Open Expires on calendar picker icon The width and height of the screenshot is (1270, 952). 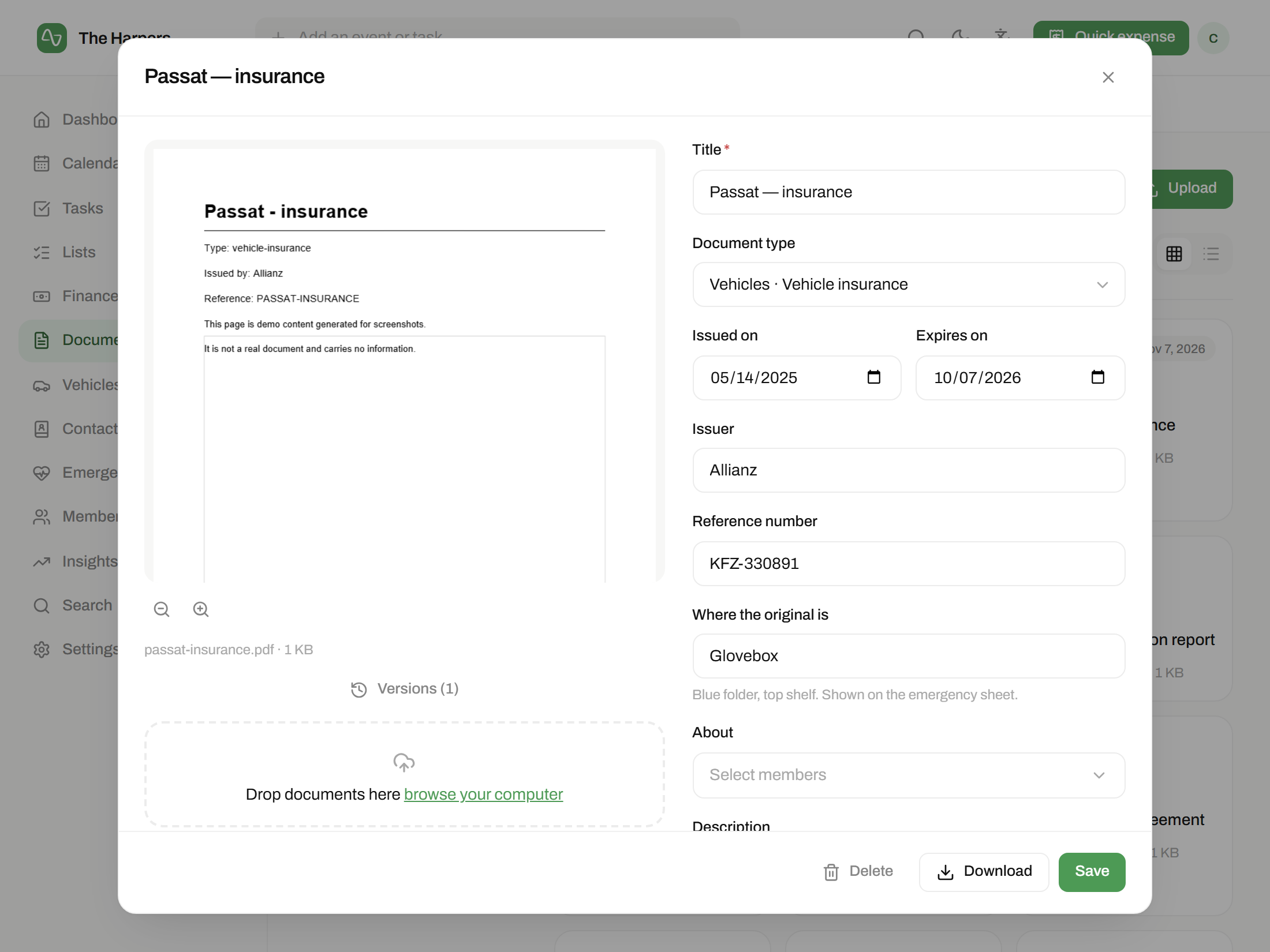click(x=1097, y=377)
